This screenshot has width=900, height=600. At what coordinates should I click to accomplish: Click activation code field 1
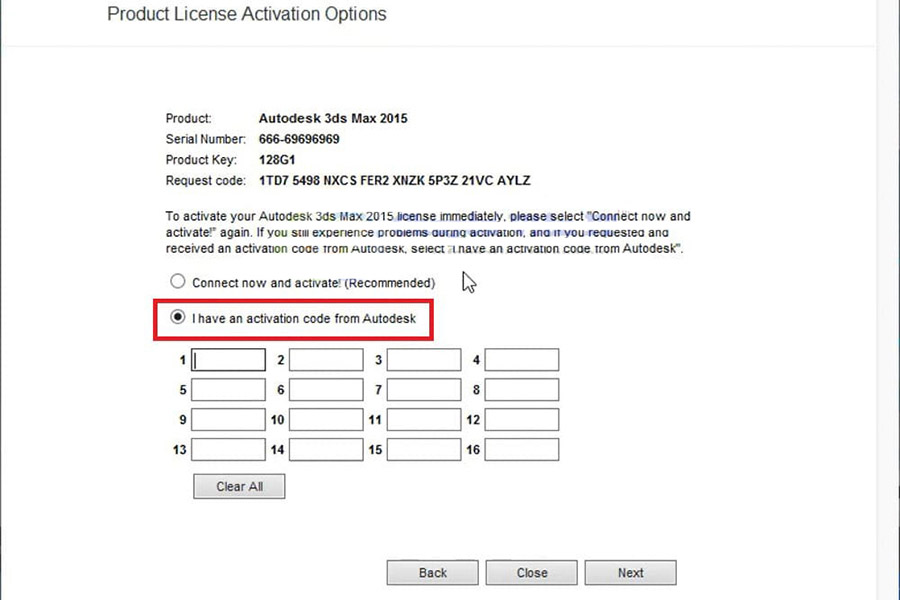pos(229,360)
